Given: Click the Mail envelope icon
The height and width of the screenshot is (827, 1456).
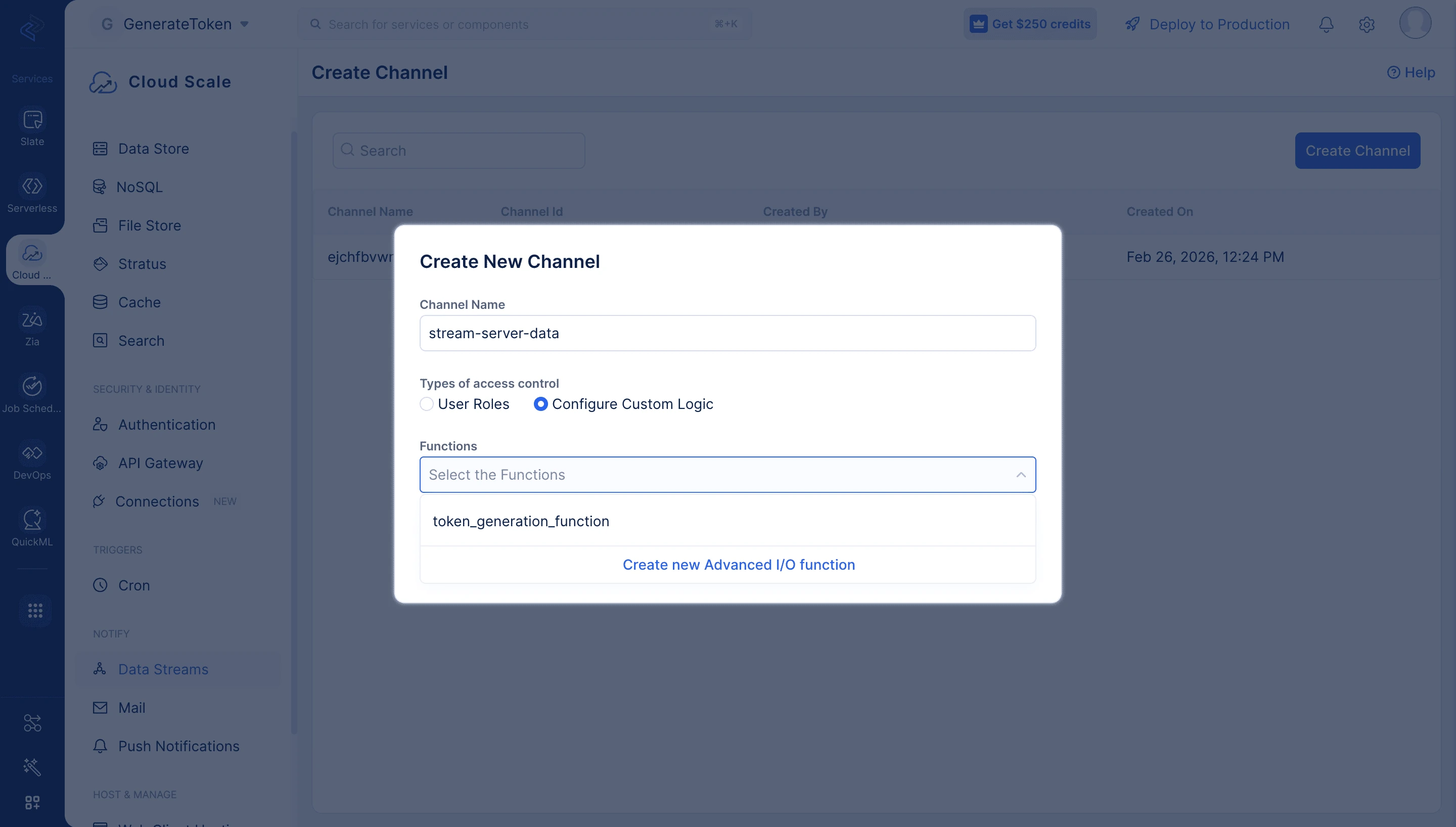Looking at the screenshot, I should click(100, 708).
